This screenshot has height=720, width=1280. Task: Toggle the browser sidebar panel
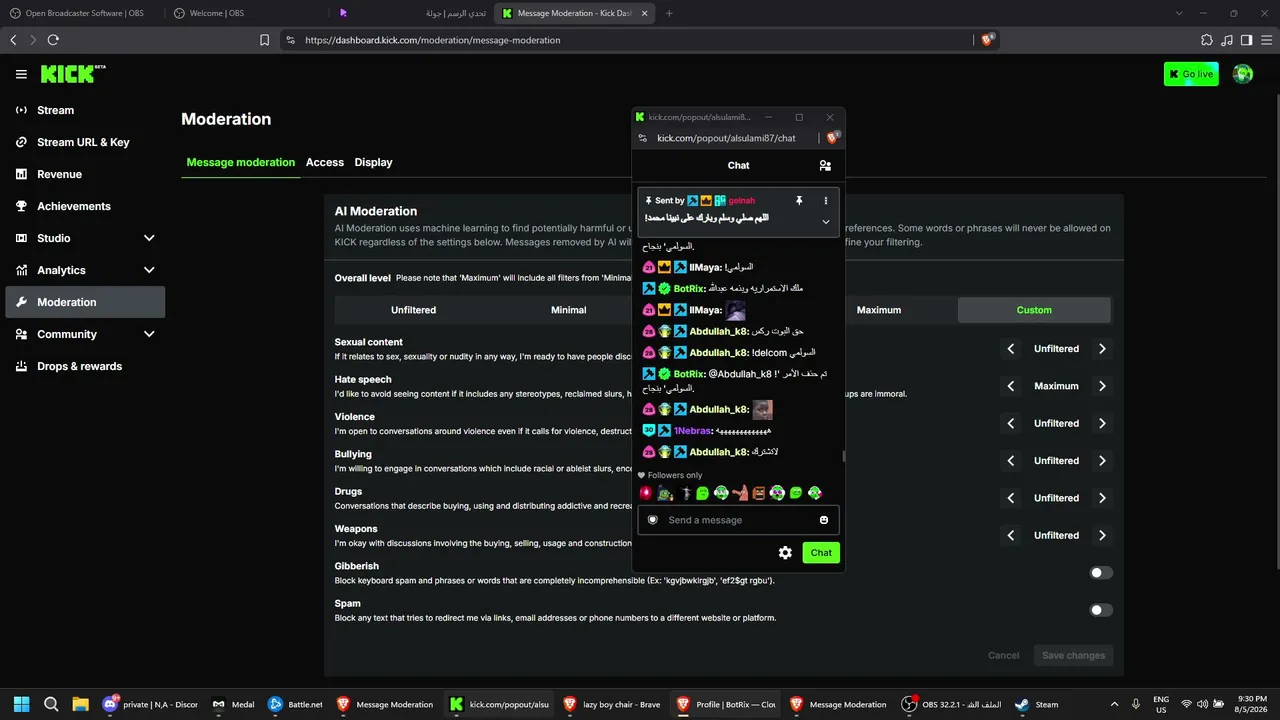tap(1246, 40)
